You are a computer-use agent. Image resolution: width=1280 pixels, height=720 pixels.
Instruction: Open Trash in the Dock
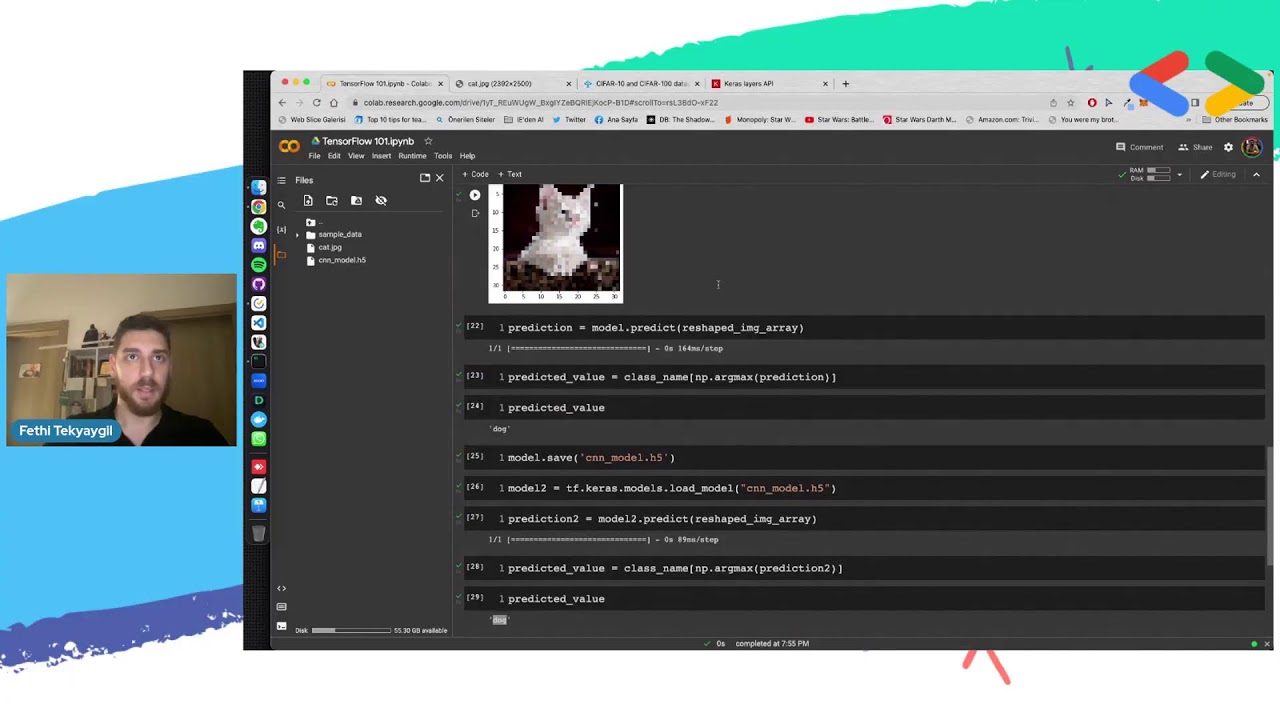tap(258, 533)
